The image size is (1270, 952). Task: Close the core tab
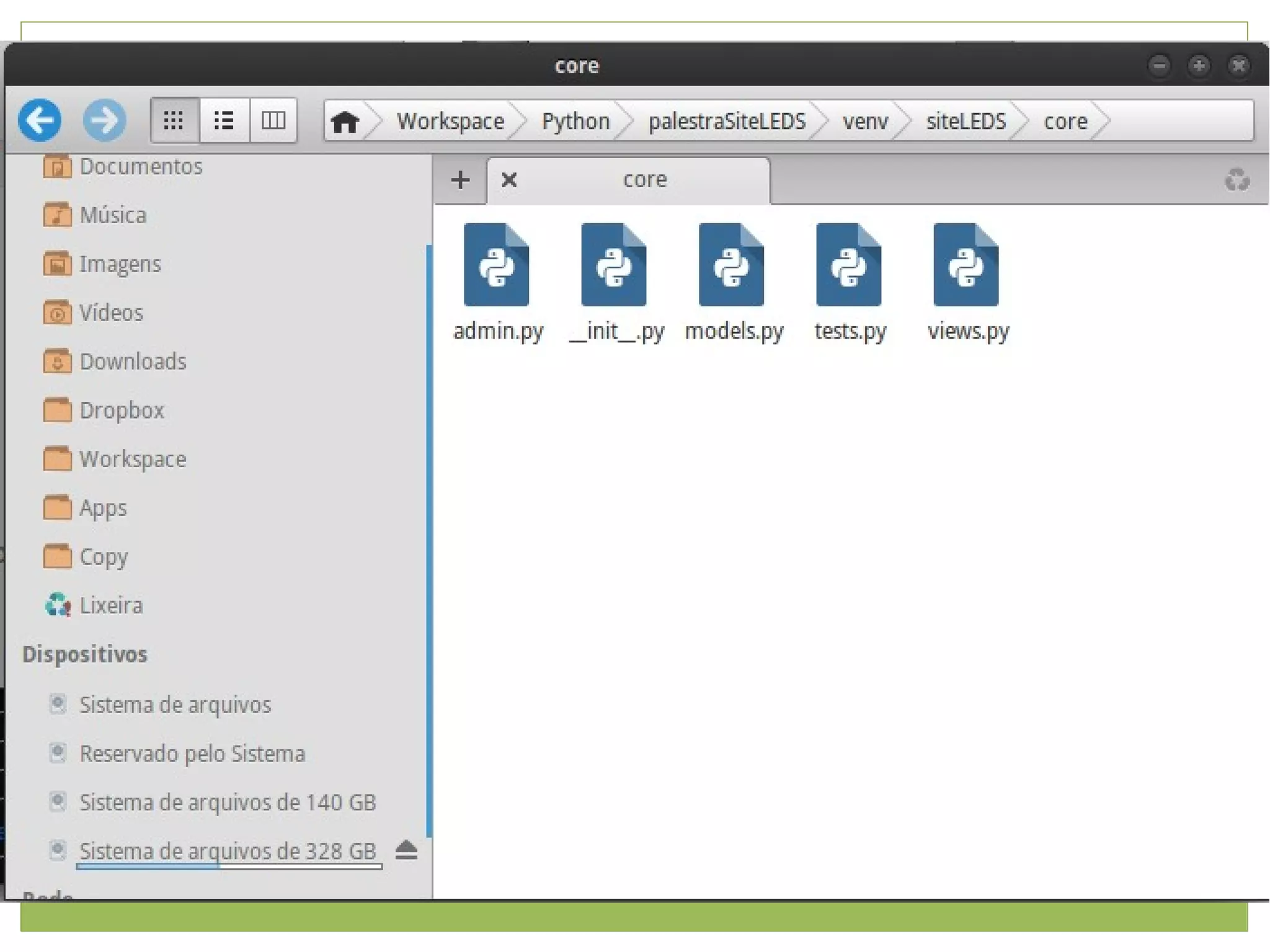(x=509, y=180)
